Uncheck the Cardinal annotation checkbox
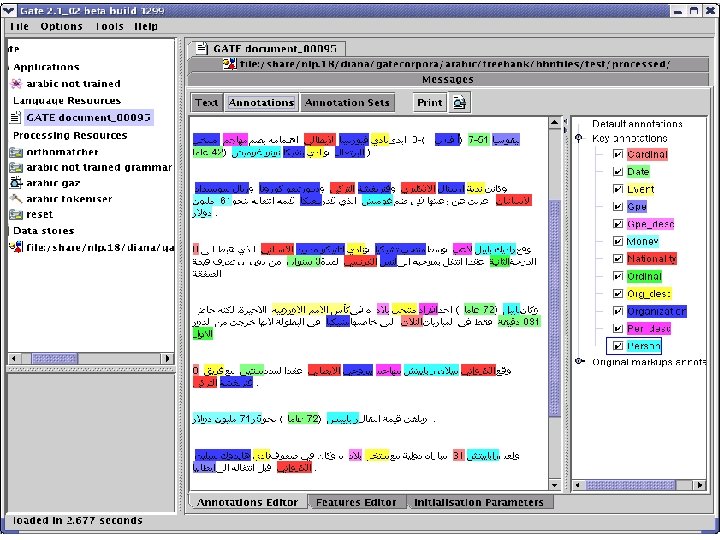 (x=618, y=154)
